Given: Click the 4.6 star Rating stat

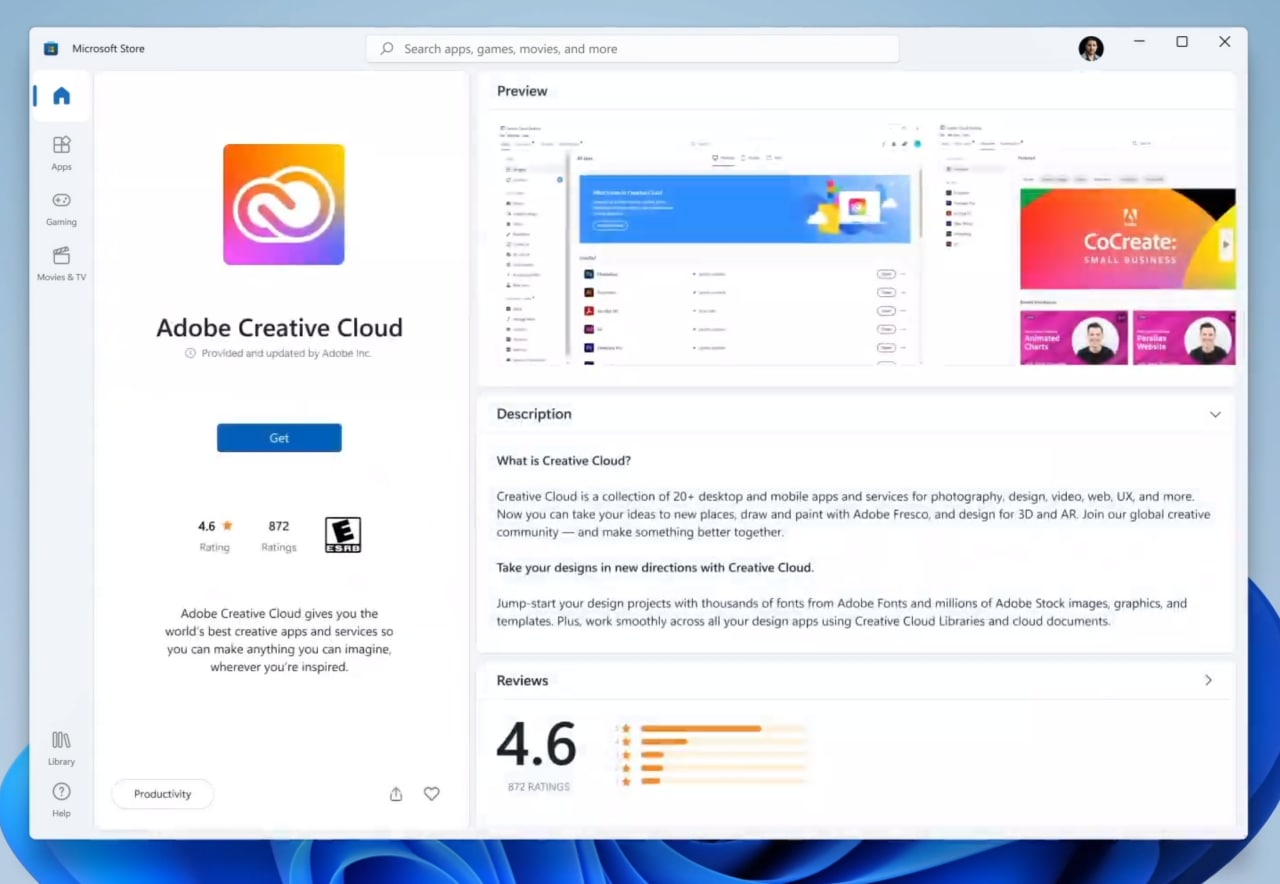Looking at the screenshot, I should pyautogui.click(x=214, y=535).
